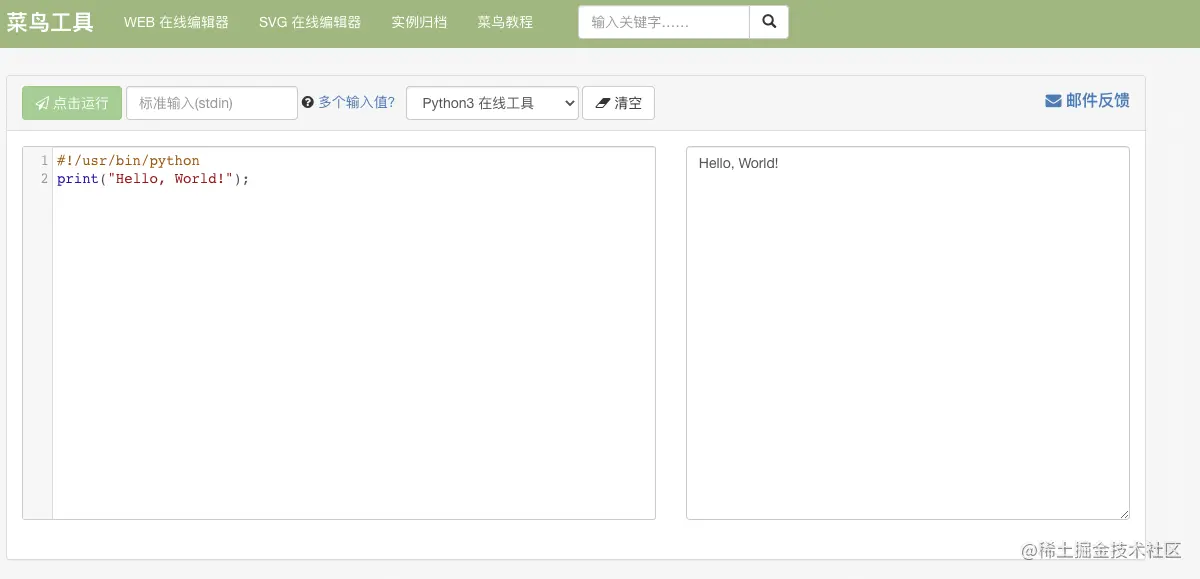Open WEB 在线编辑器 menu item
The width and height of the screenshot is (1200, 579).
point(176,22)
